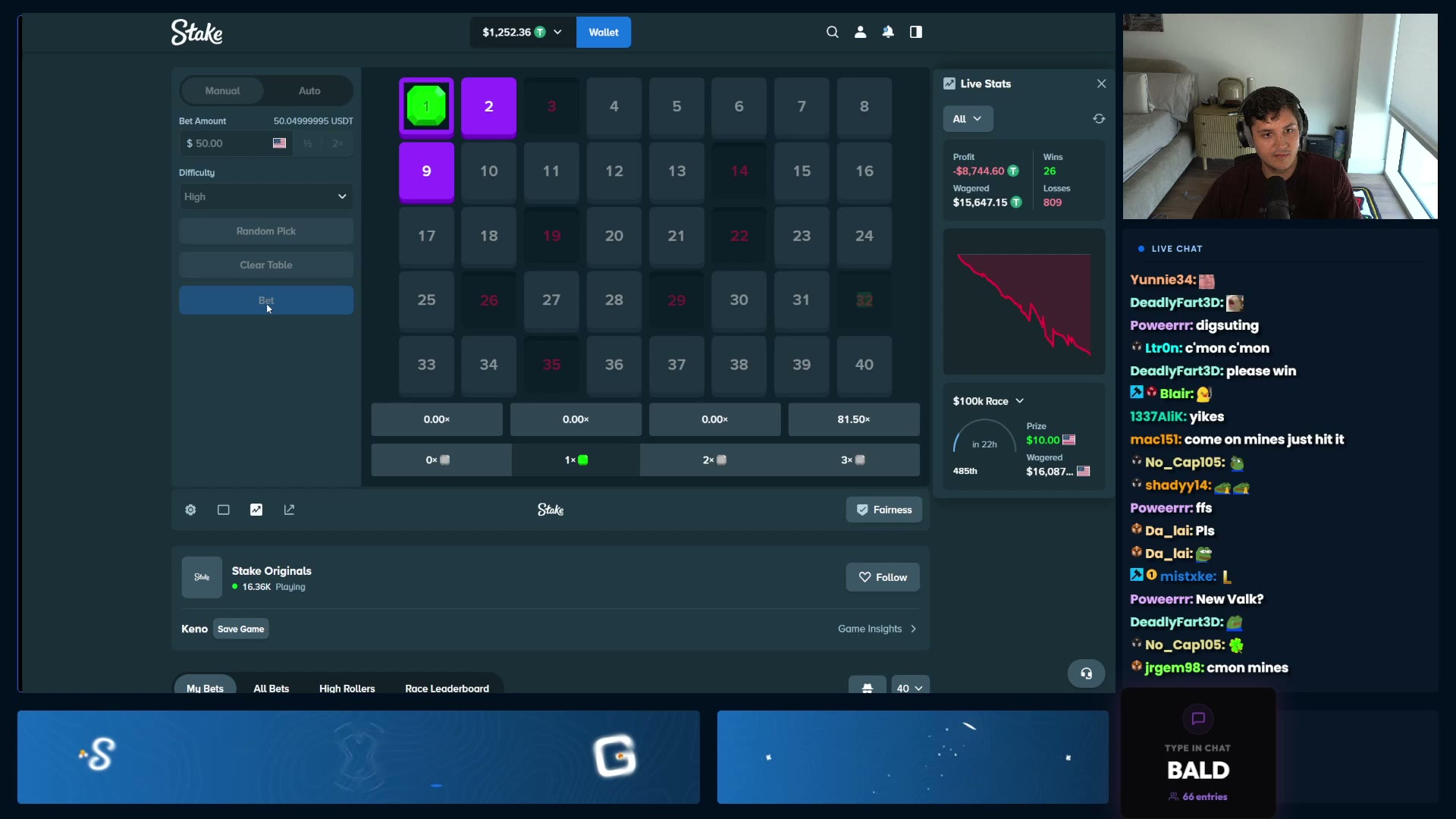Click the profit graph in Live Stats
1456x819 pixels.
[x=1024, y=303]
